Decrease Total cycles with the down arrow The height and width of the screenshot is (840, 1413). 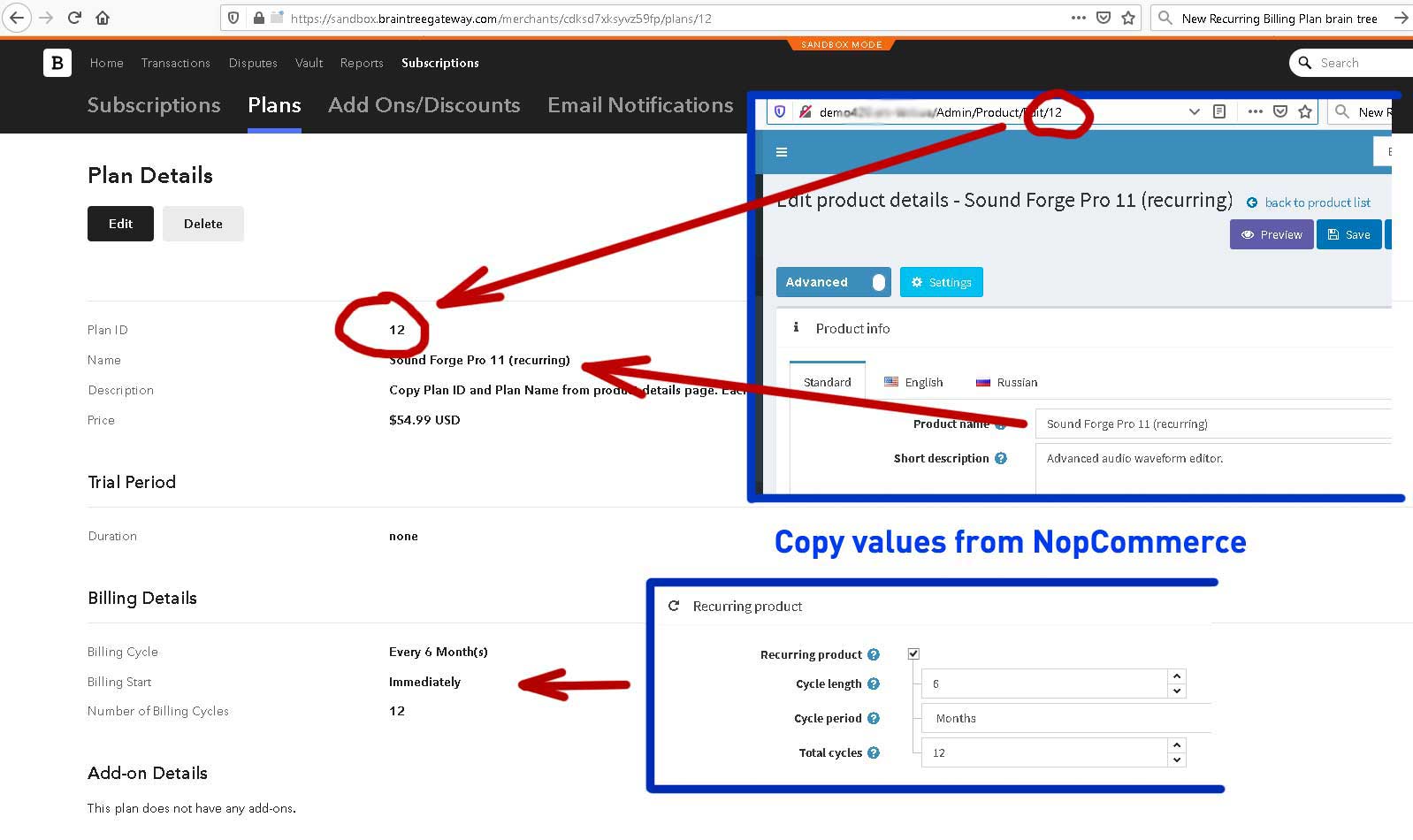coord(1176,760)
